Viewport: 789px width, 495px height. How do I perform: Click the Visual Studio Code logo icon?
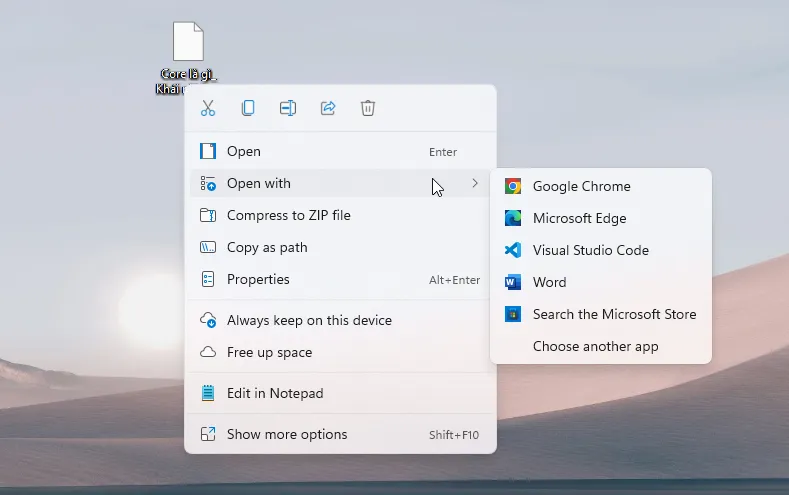[513, 250]
